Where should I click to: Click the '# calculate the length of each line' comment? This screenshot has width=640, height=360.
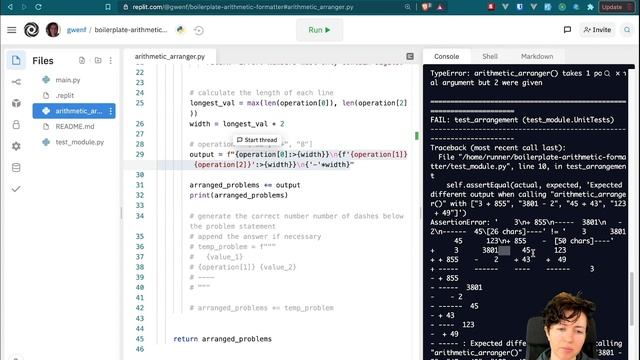click(x=261, y=93)
